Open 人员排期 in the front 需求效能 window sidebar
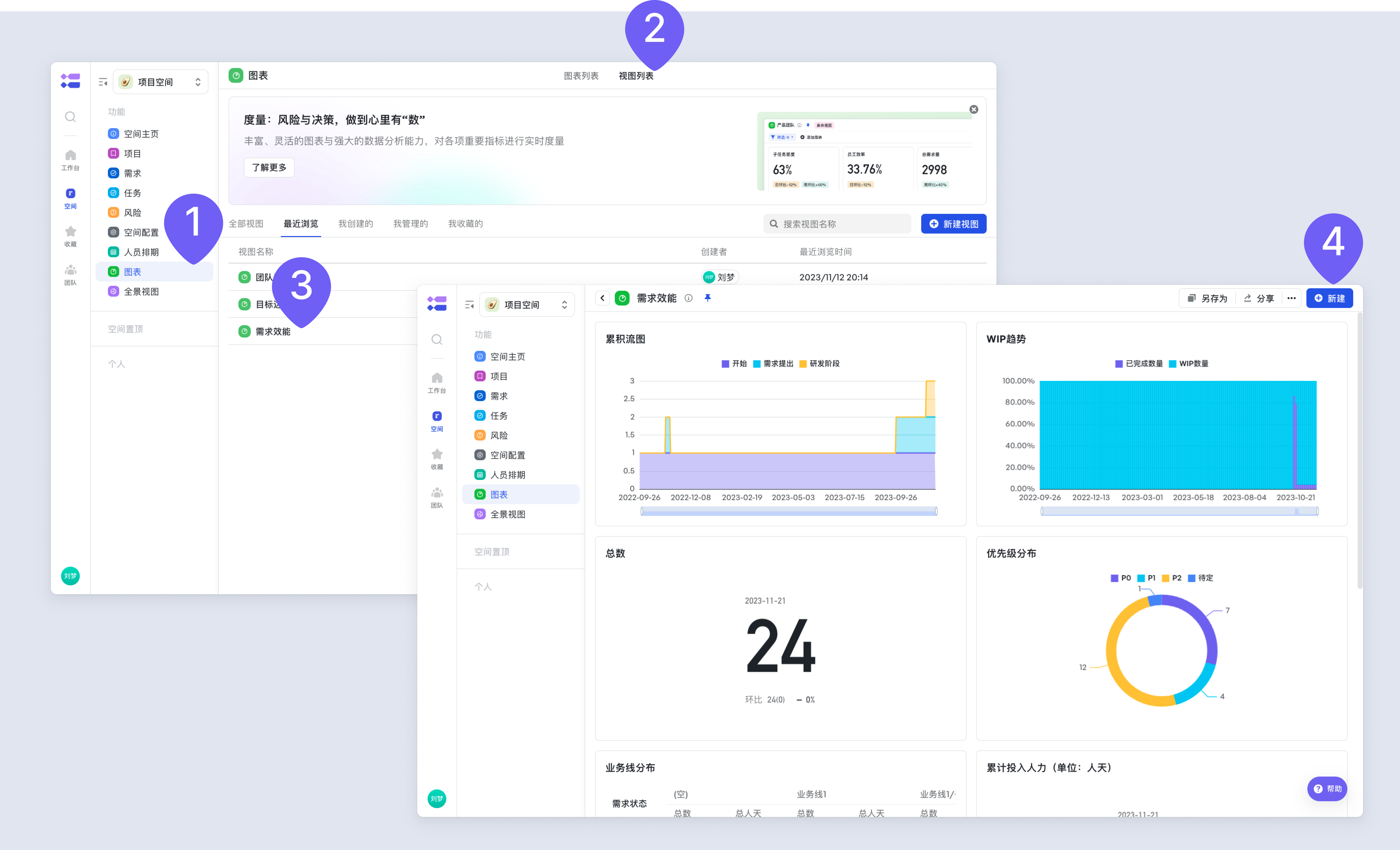Screen dimensions: 1400x850 (x=521, y=475)
